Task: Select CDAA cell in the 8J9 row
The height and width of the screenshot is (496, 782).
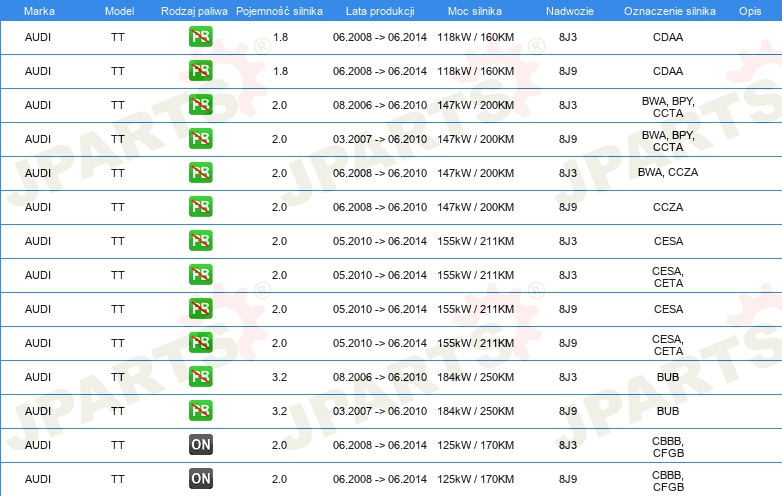Action: coord(668,71)
